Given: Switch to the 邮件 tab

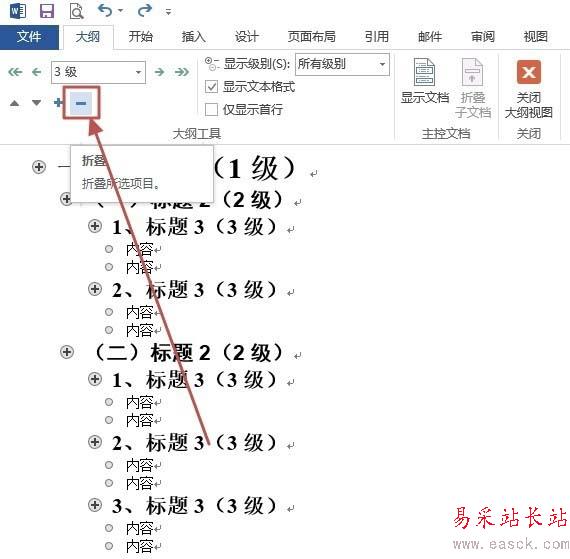Looking at the screenshot, I should [x=430, y=37].
